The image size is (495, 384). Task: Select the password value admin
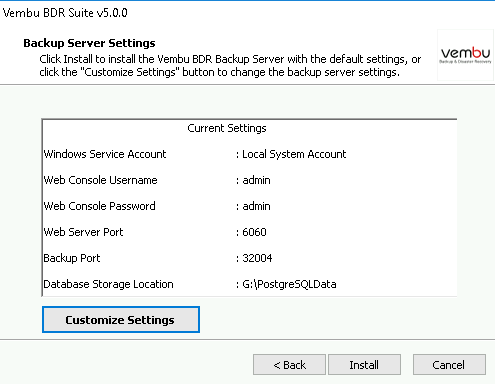point(256,206)
